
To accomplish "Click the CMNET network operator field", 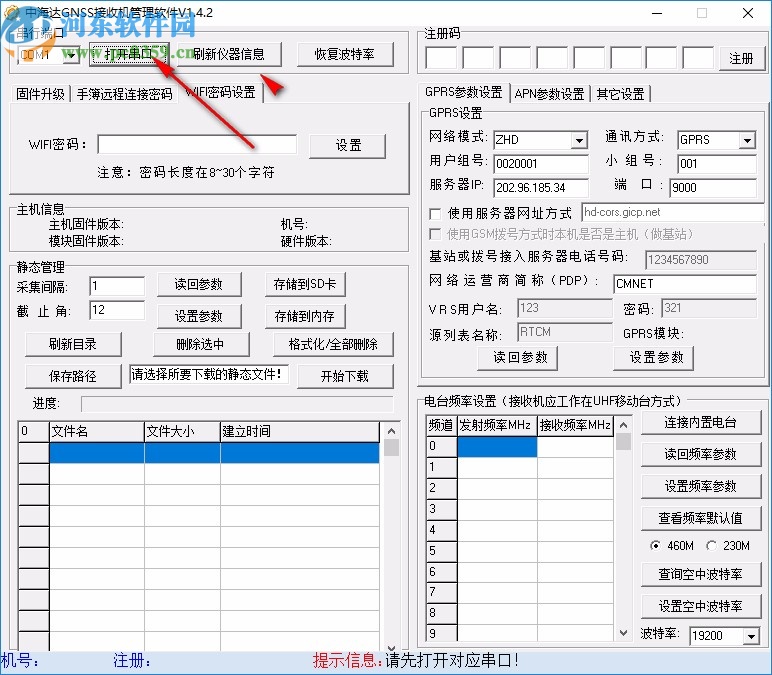I will pyautogui.click(x=685, y=284).
